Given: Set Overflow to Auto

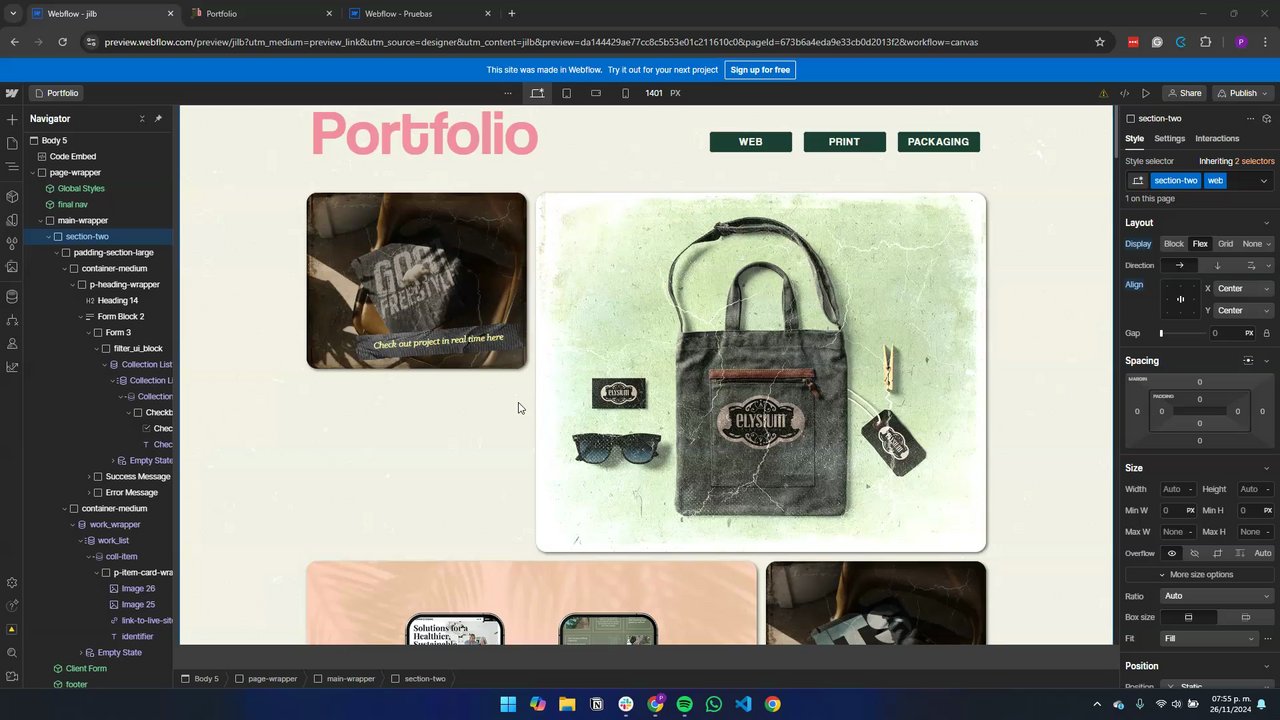Looking at the screenshot, I should tap(1262, 553).
